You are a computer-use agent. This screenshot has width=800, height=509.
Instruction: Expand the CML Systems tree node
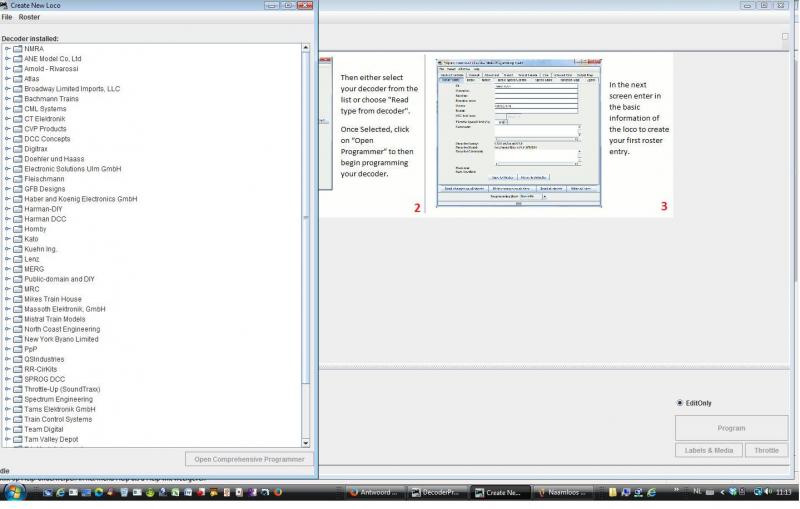pyautogui.click(x=7, y=109)
